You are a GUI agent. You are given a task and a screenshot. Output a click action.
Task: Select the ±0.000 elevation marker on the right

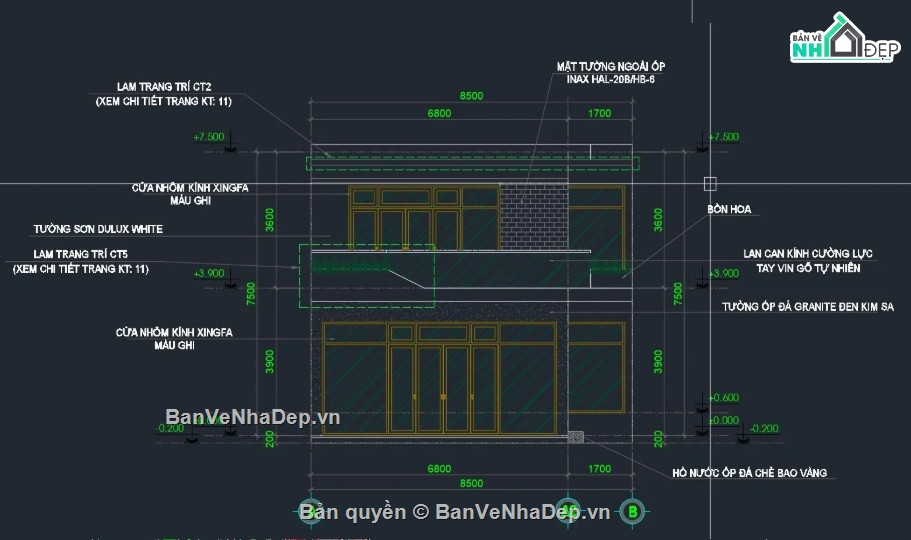(724, 420)
